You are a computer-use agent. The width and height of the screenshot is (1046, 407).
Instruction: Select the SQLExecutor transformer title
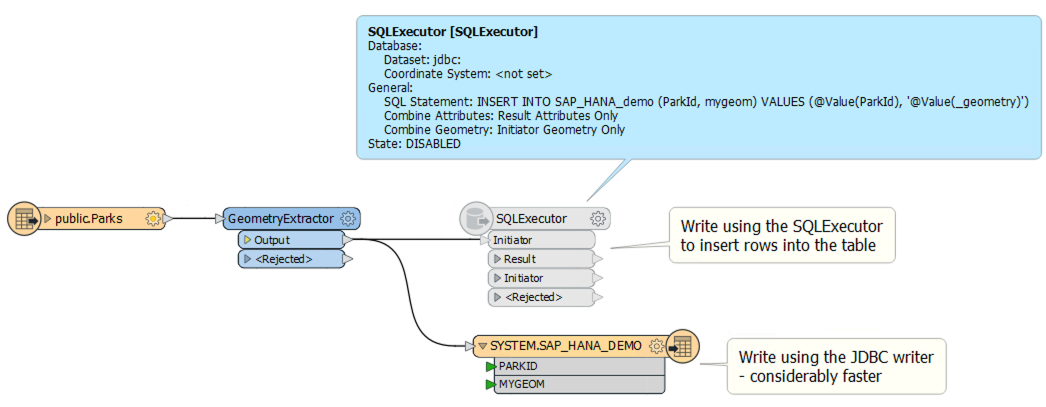pyautogui.click(x=532, y=218)
